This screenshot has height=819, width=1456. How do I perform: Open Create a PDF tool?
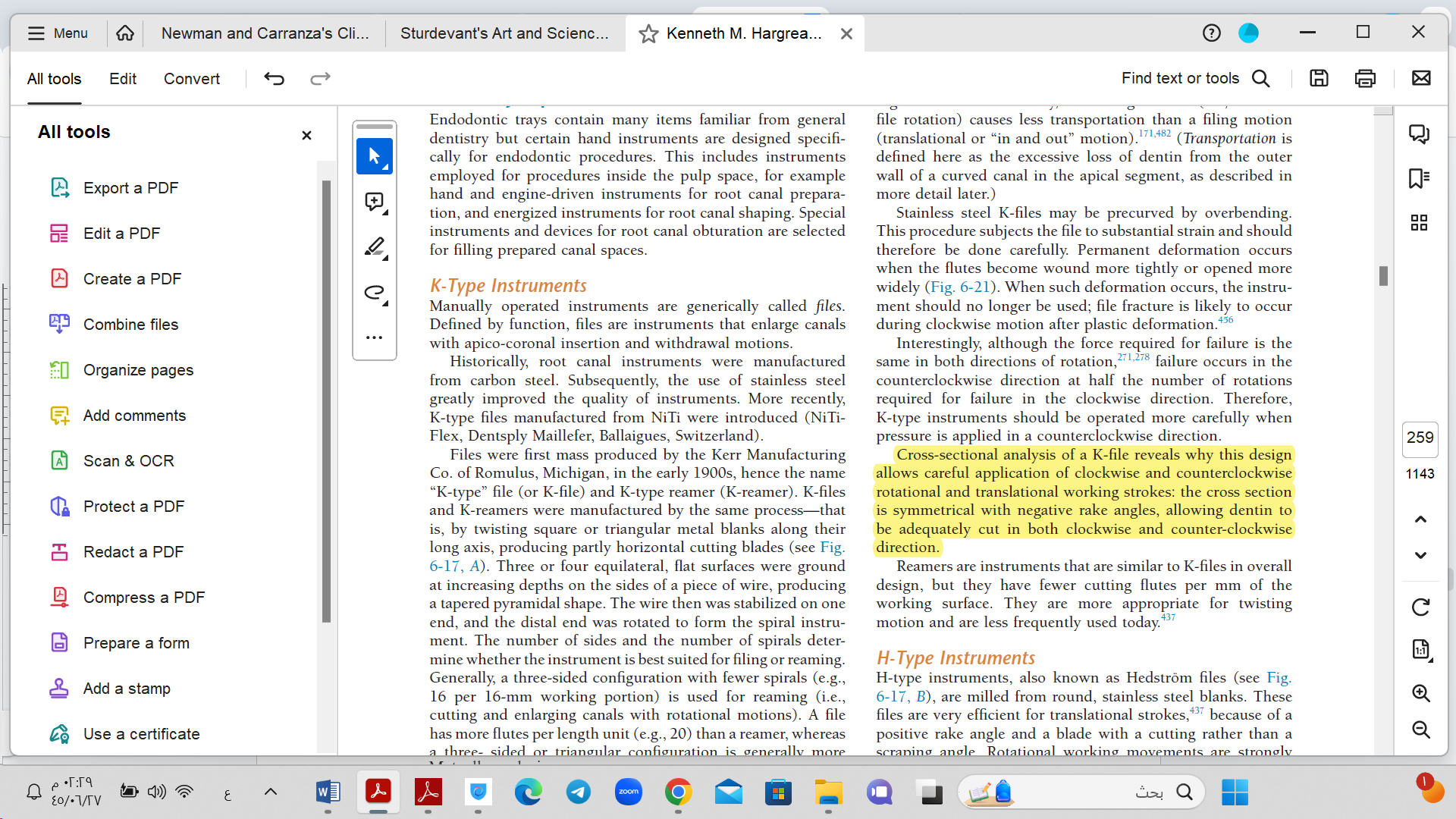(x=132, y=279)
